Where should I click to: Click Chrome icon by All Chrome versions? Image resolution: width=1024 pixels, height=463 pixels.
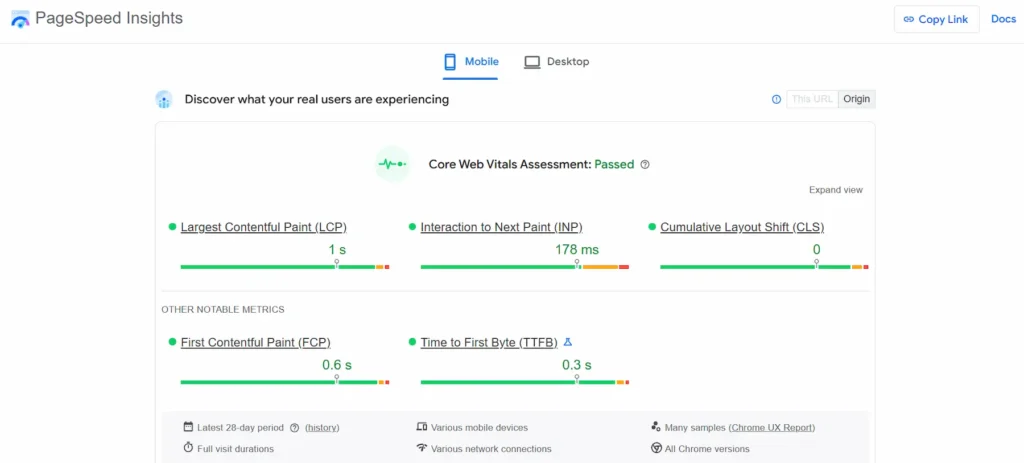coord(656,448)
